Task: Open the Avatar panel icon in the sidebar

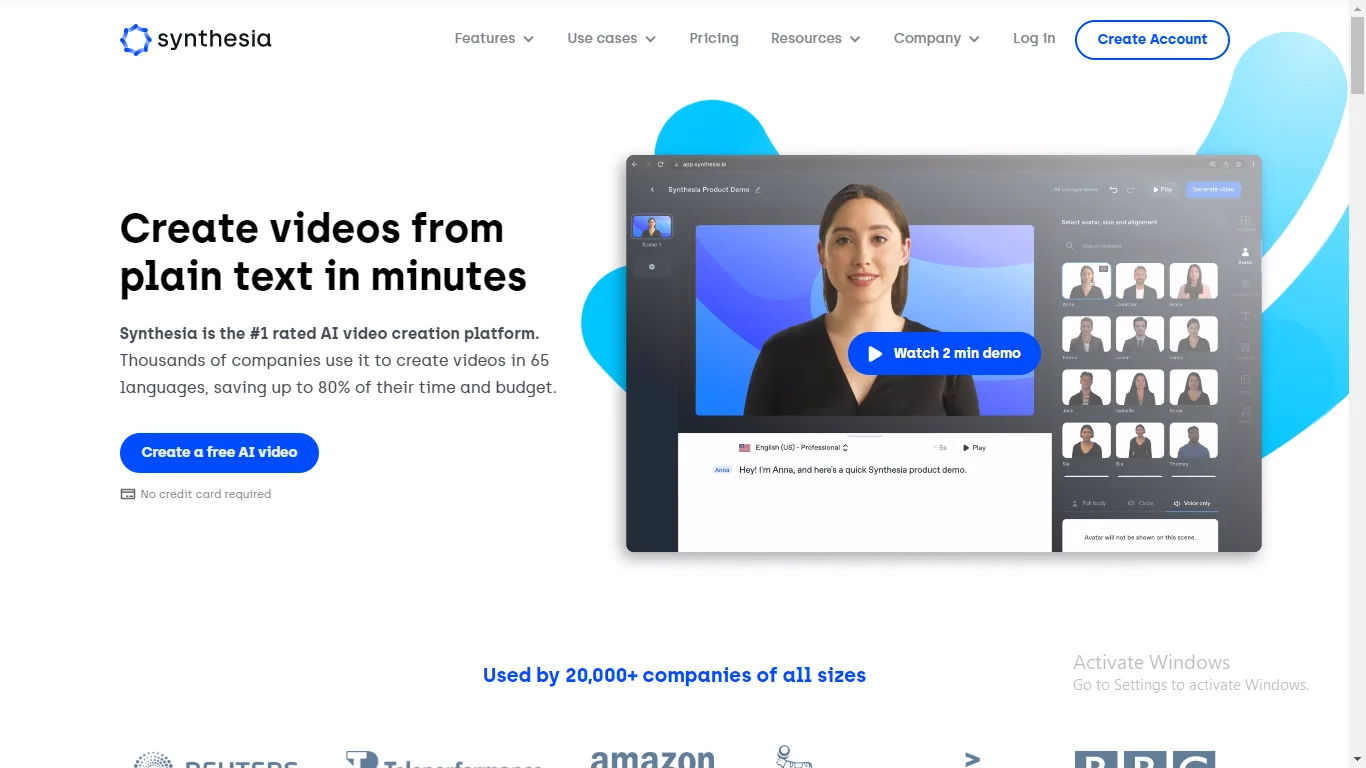Action: tap(1245, 255)
